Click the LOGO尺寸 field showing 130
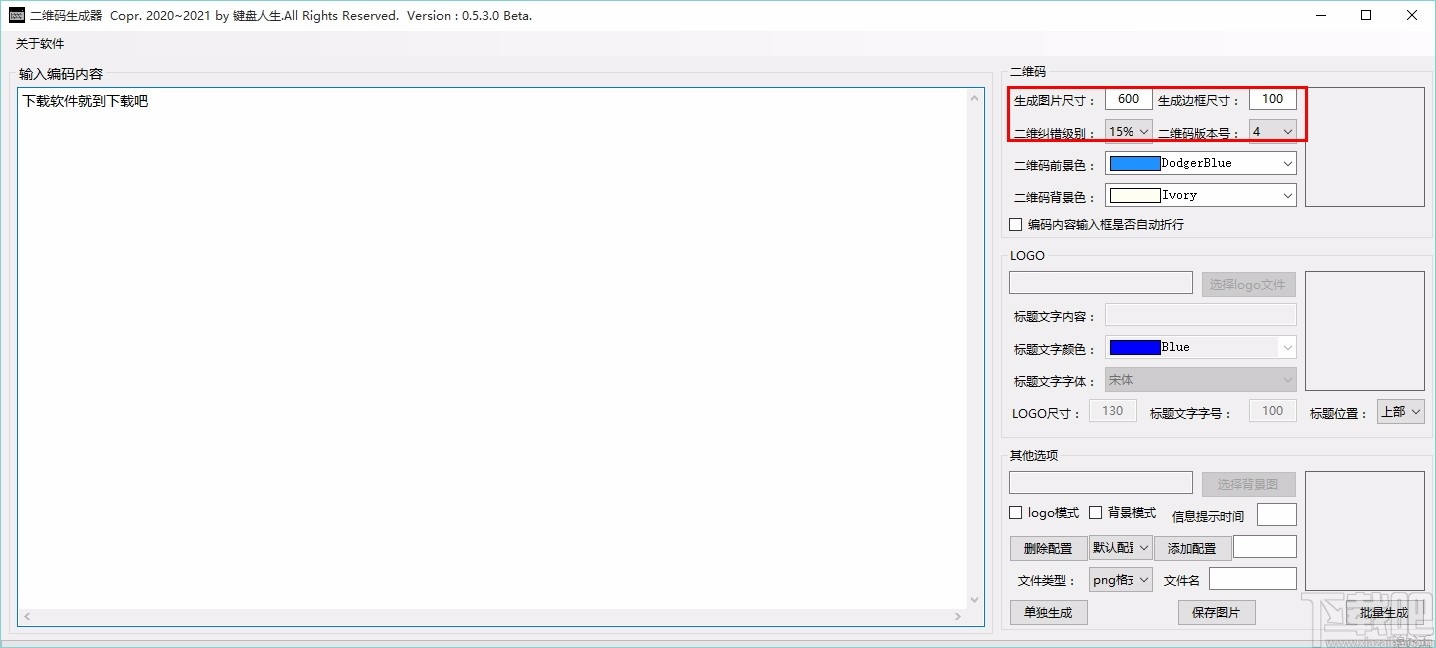The image size is (1436, 648). [x=1112, y=411]
